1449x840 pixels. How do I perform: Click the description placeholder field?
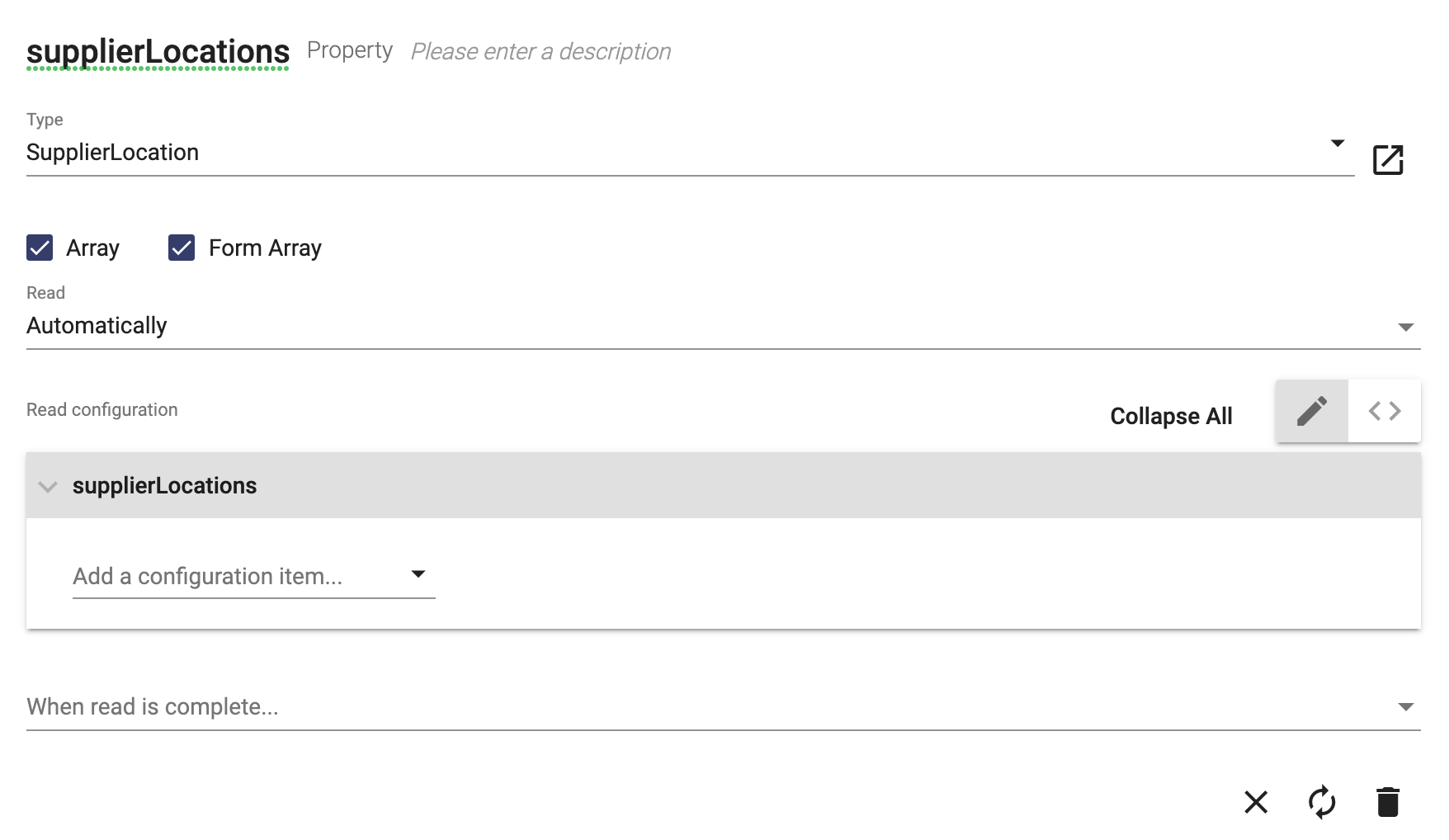coord(540,51)
